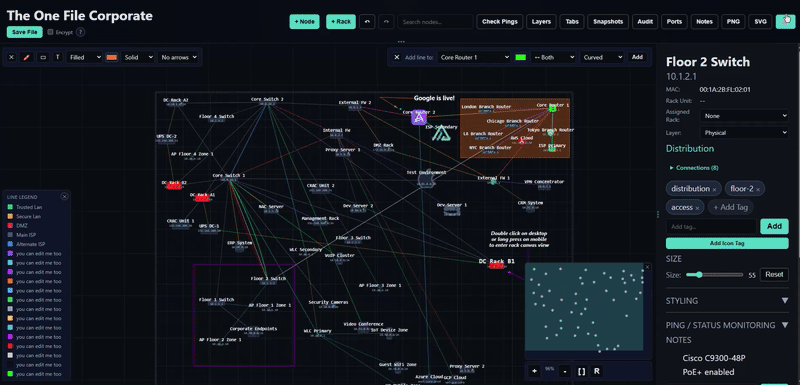Toggle the Encrypt checkbox
The width and height of the screenshot is (800, 385).
(x=50, y=32)
